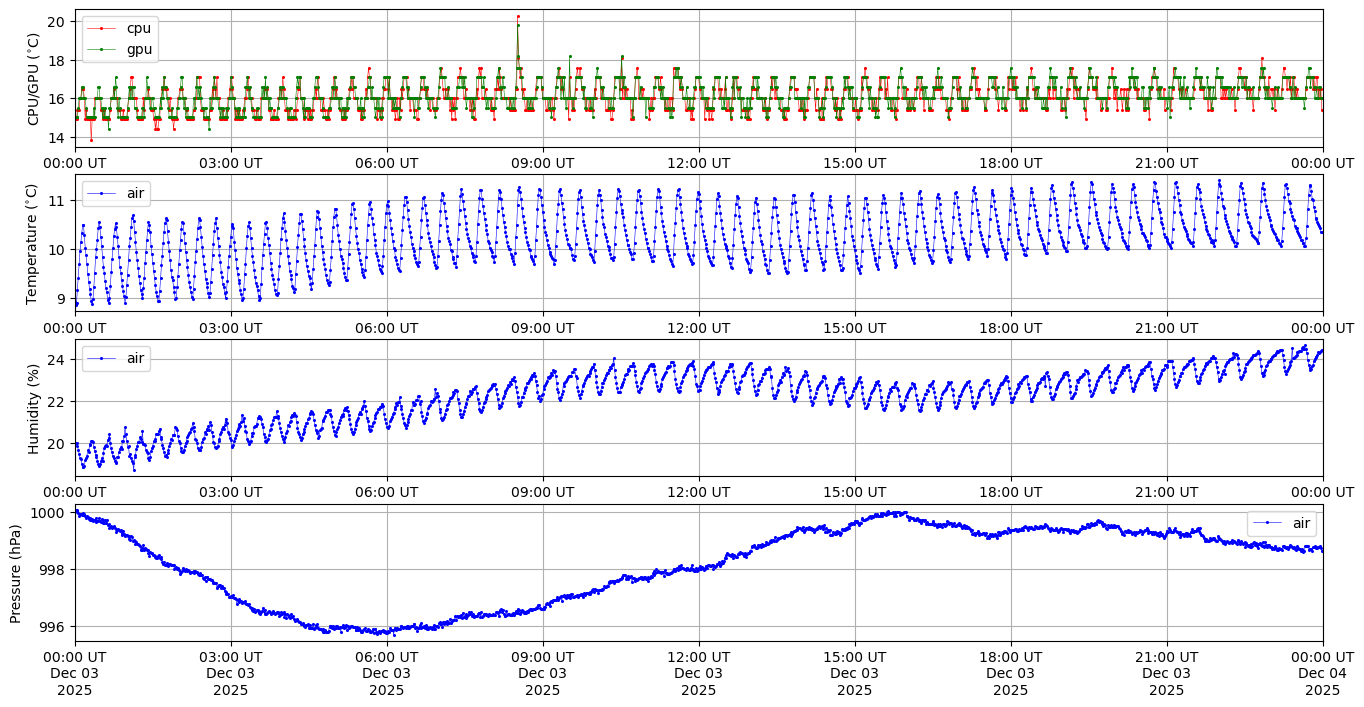Viewport: 1364px width, 707px height.
Task: Click the '11' tick on the temperature axis
Action: point(57,201)
